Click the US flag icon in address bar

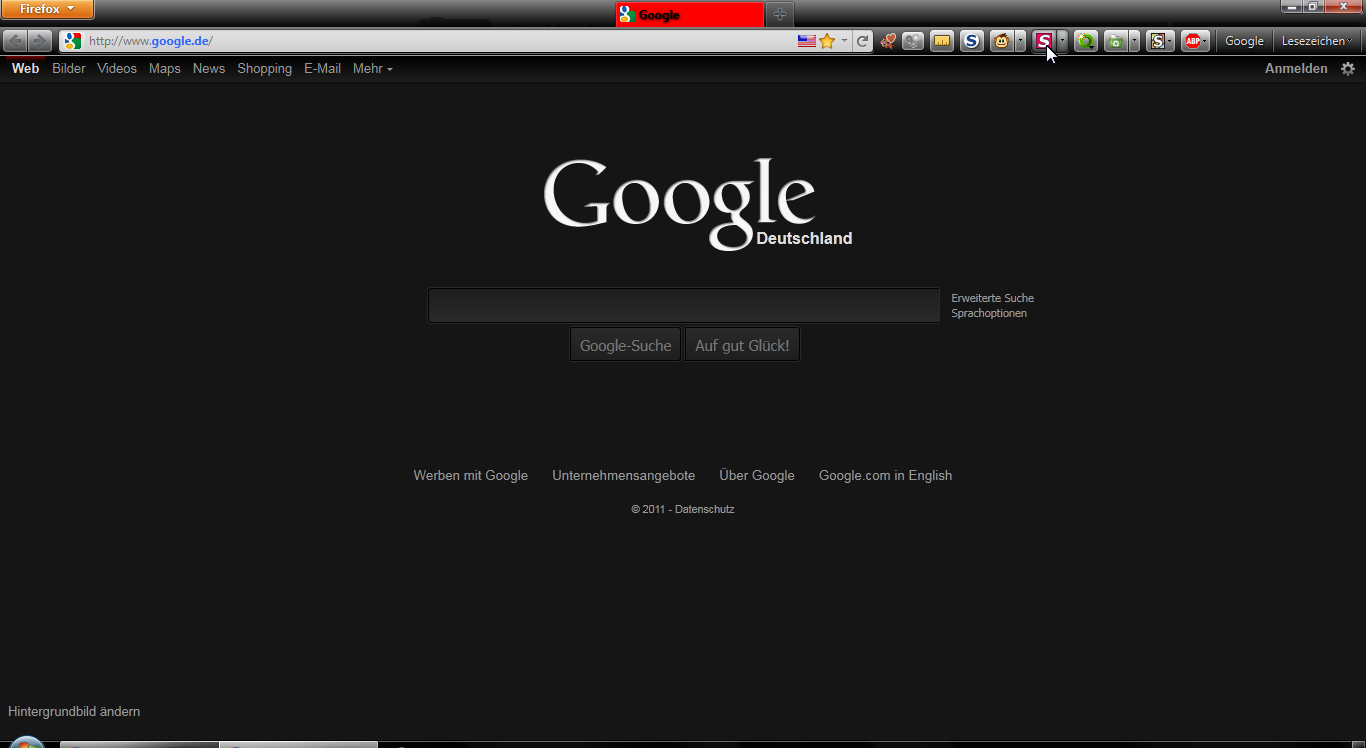point(806,41)
